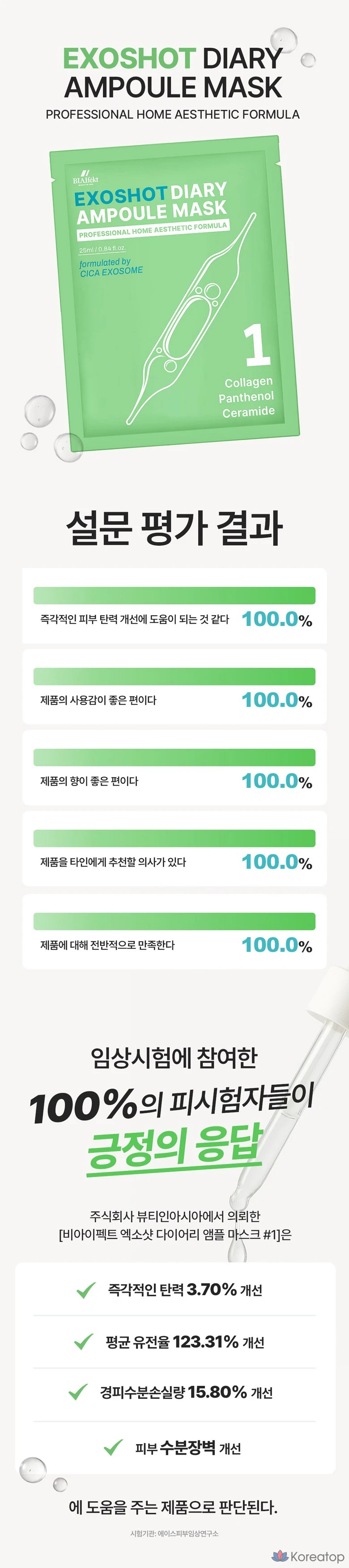Click the BIAIfekt brand logo on the sachet

(x=85, y=178)
